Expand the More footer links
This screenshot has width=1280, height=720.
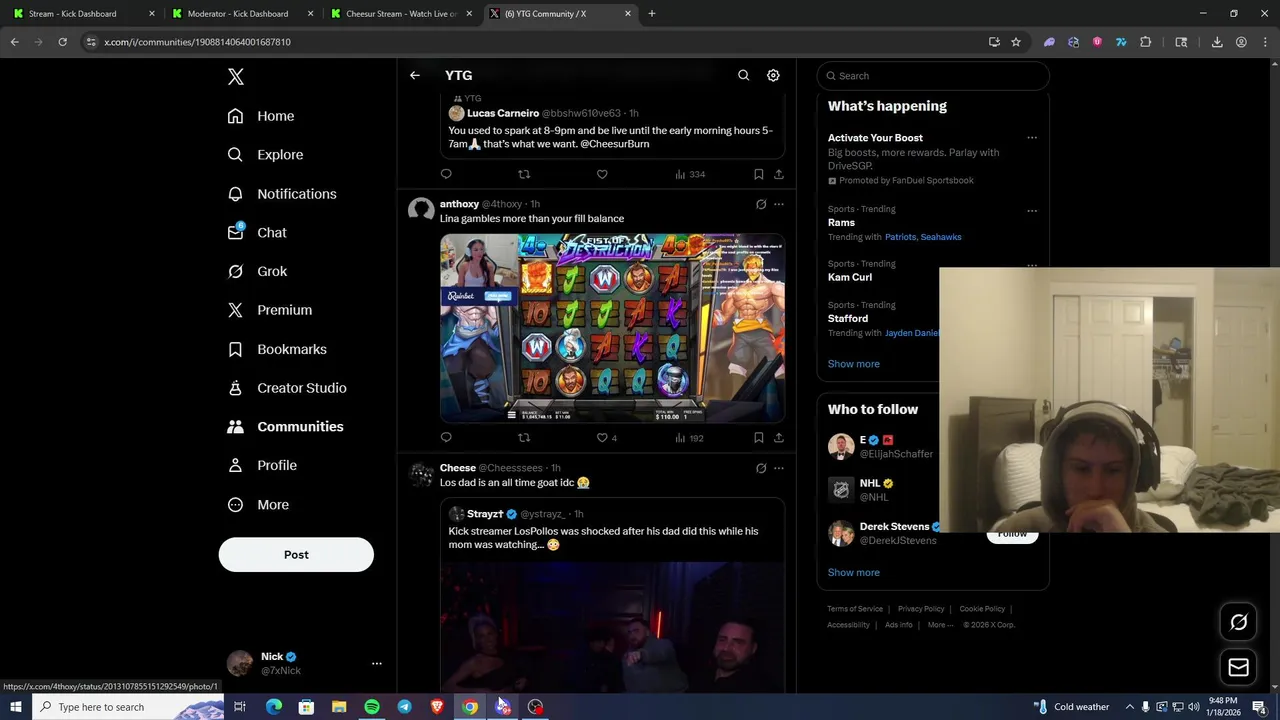tap(940, 625)
